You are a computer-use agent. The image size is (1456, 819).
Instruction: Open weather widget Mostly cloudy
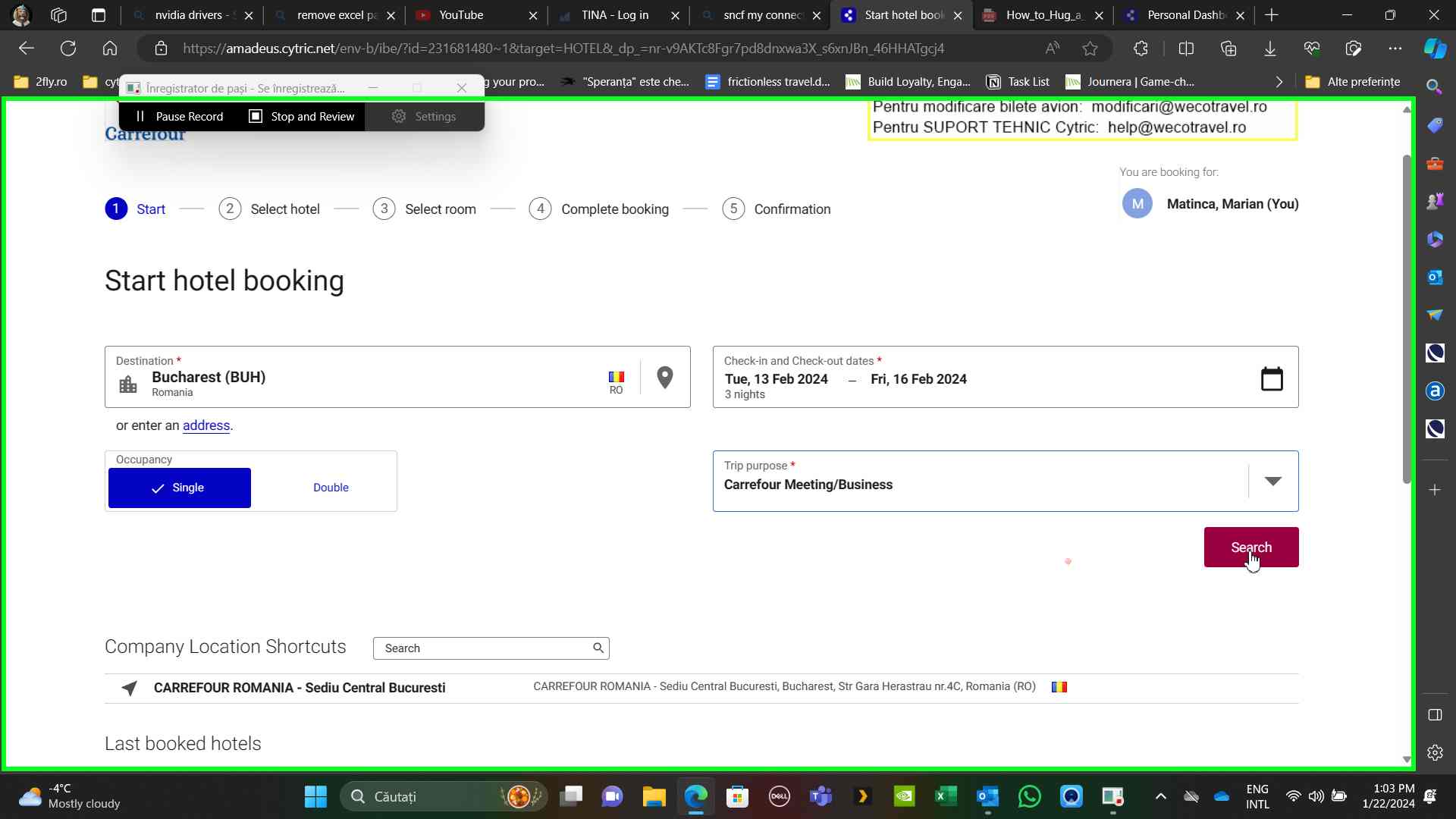tap(70, 796)
